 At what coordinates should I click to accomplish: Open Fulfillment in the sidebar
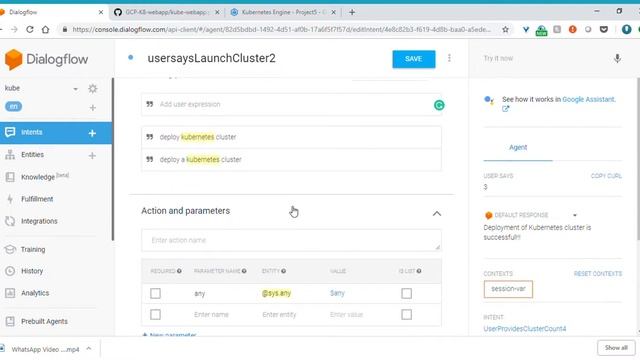[x=37, y=199]
